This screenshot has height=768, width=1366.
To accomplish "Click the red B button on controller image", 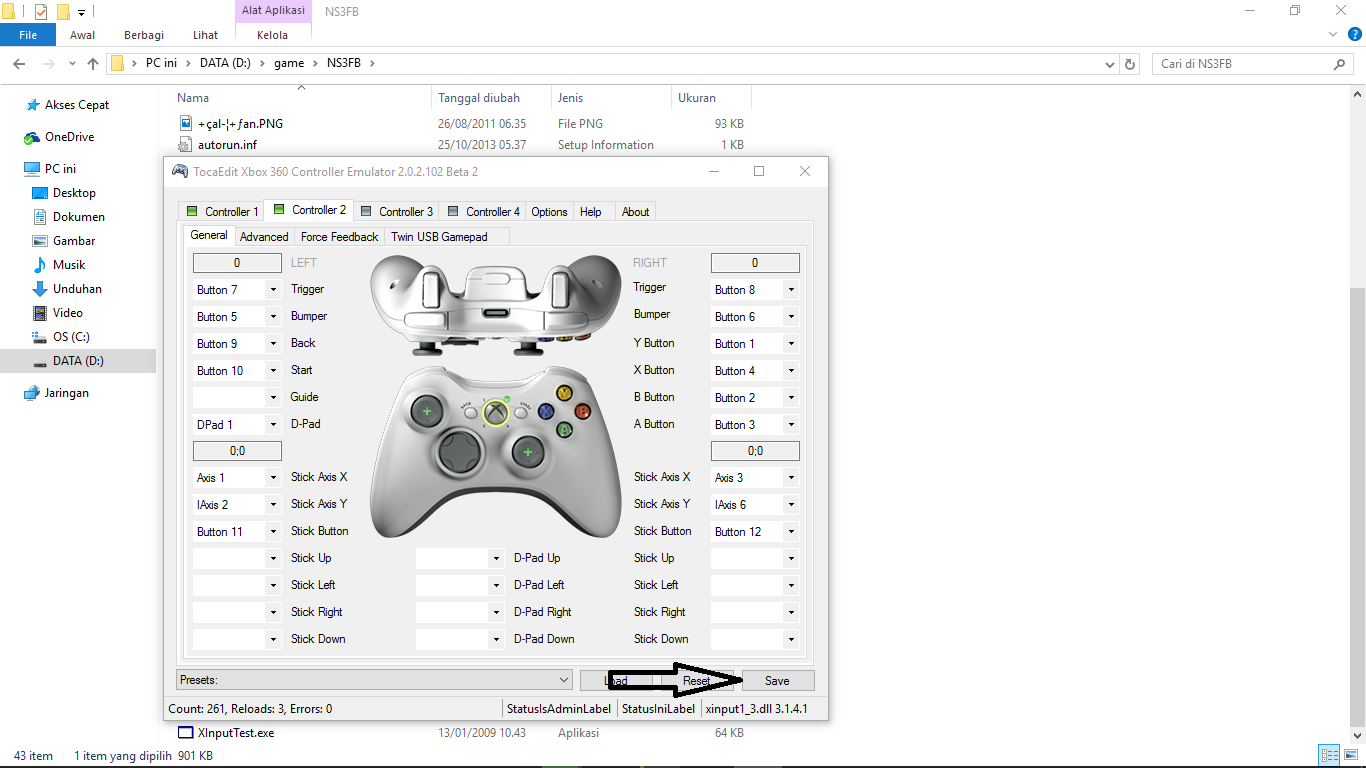I will (x=583, y=411).
